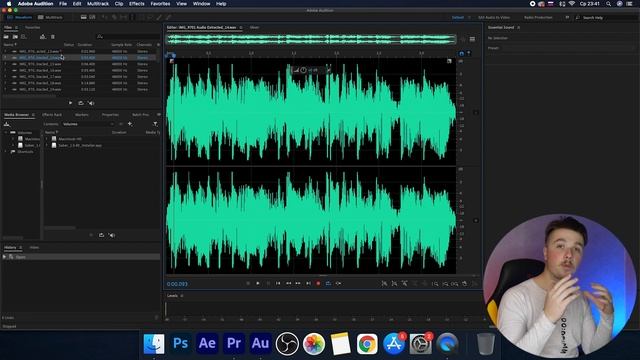Show Spectral Pitch Display

(93, 17)
